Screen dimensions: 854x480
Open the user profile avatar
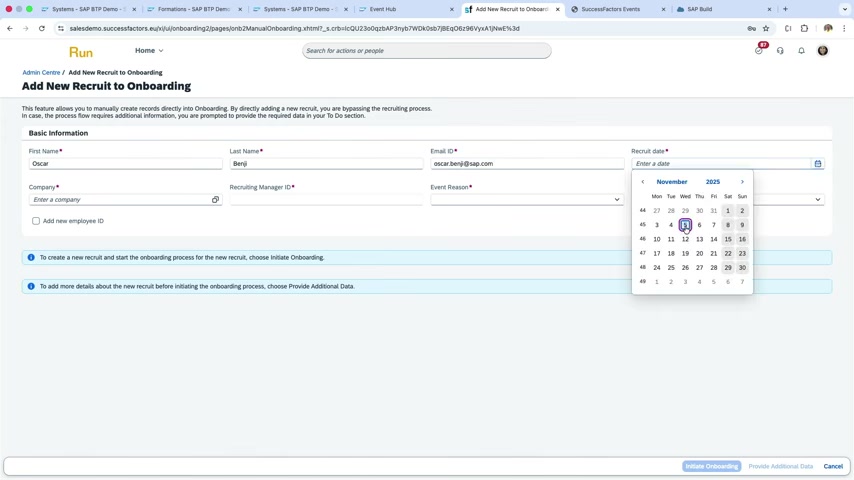tap(822, 51)
